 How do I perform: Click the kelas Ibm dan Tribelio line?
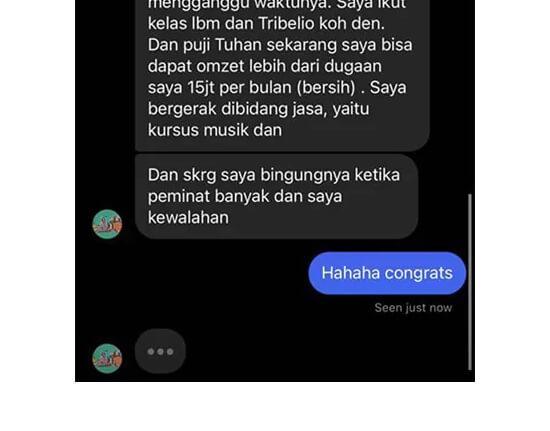(x=266, y=23)
